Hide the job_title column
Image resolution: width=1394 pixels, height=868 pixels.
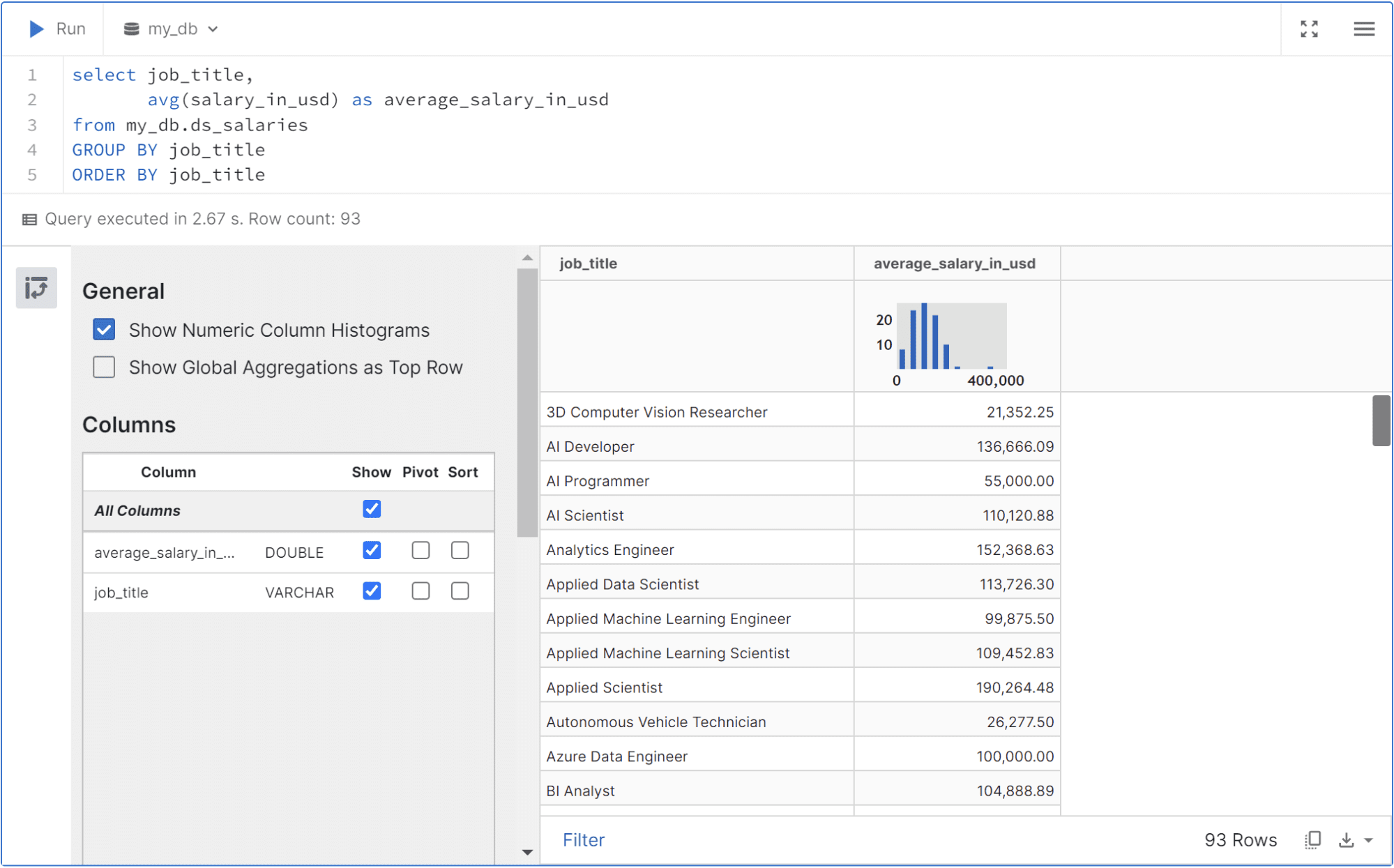[372, 591]
